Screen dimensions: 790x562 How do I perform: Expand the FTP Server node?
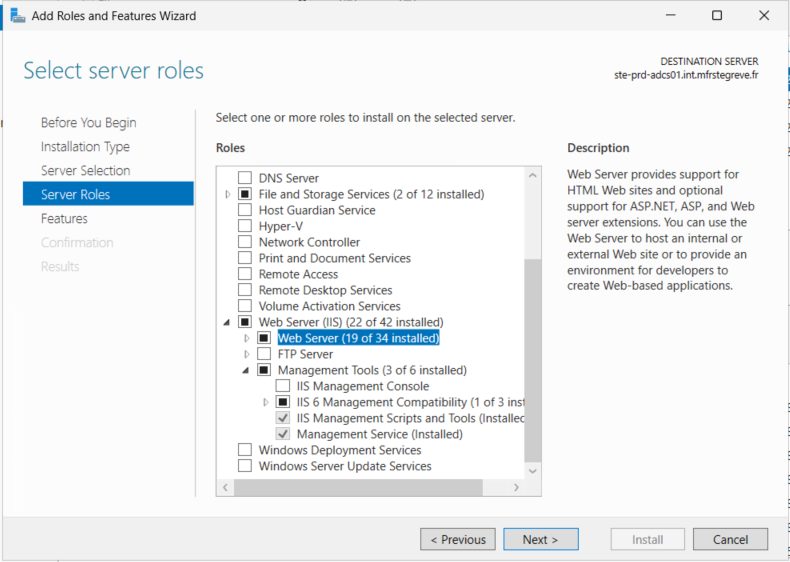[247, 354]
